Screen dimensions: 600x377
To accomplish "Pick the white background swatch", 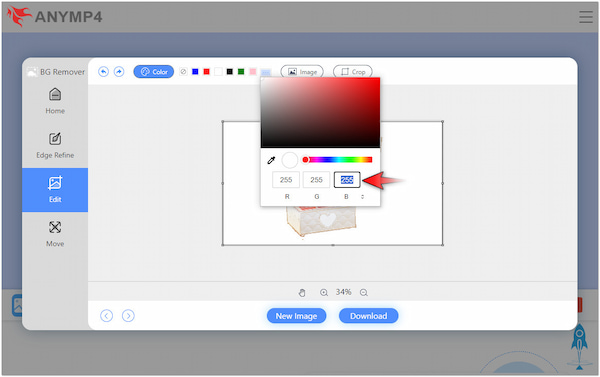I will coord(218,72).
